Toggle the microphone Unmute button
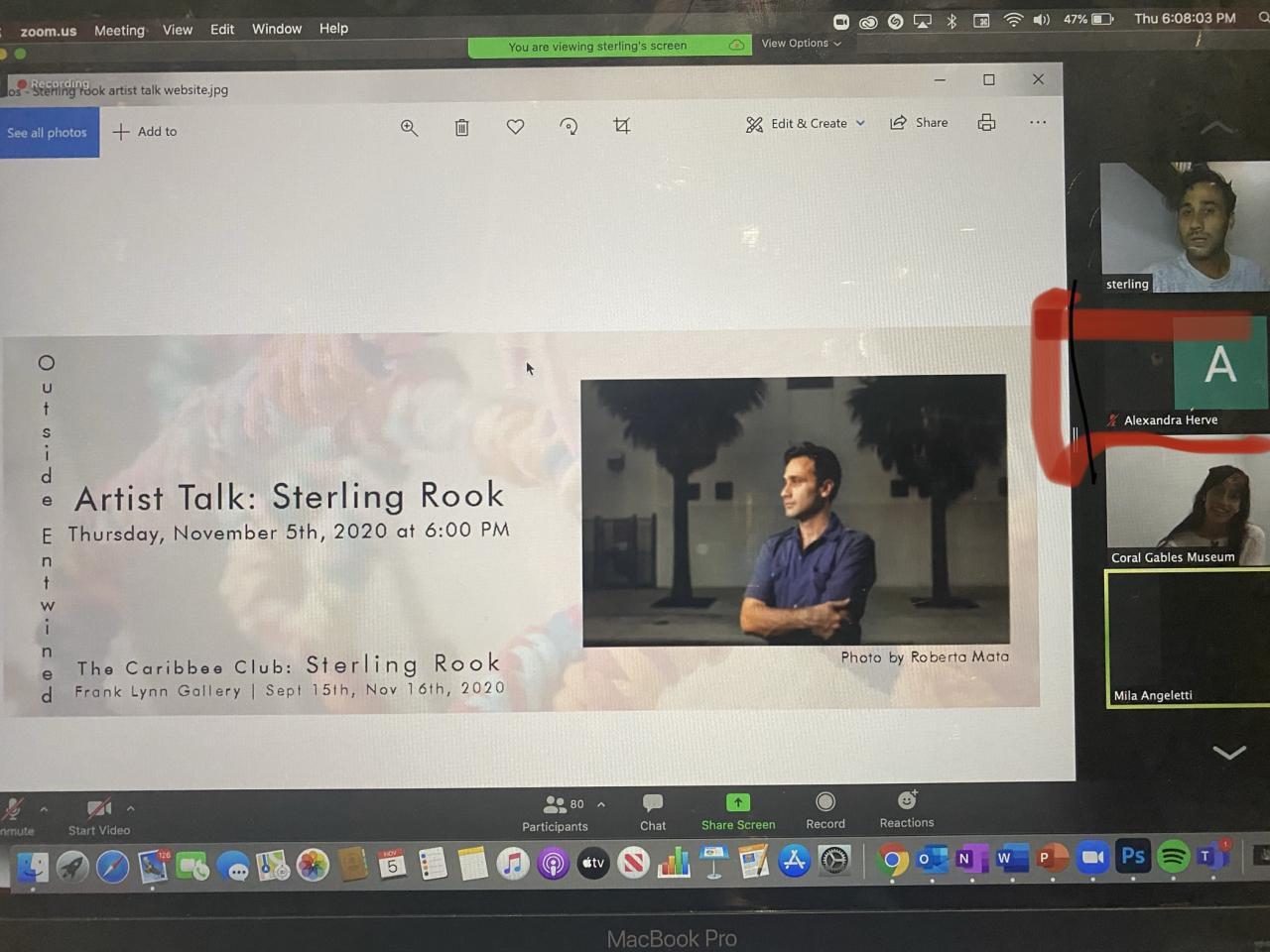Viewport: 1270px width, 952px height. (15, 818)
